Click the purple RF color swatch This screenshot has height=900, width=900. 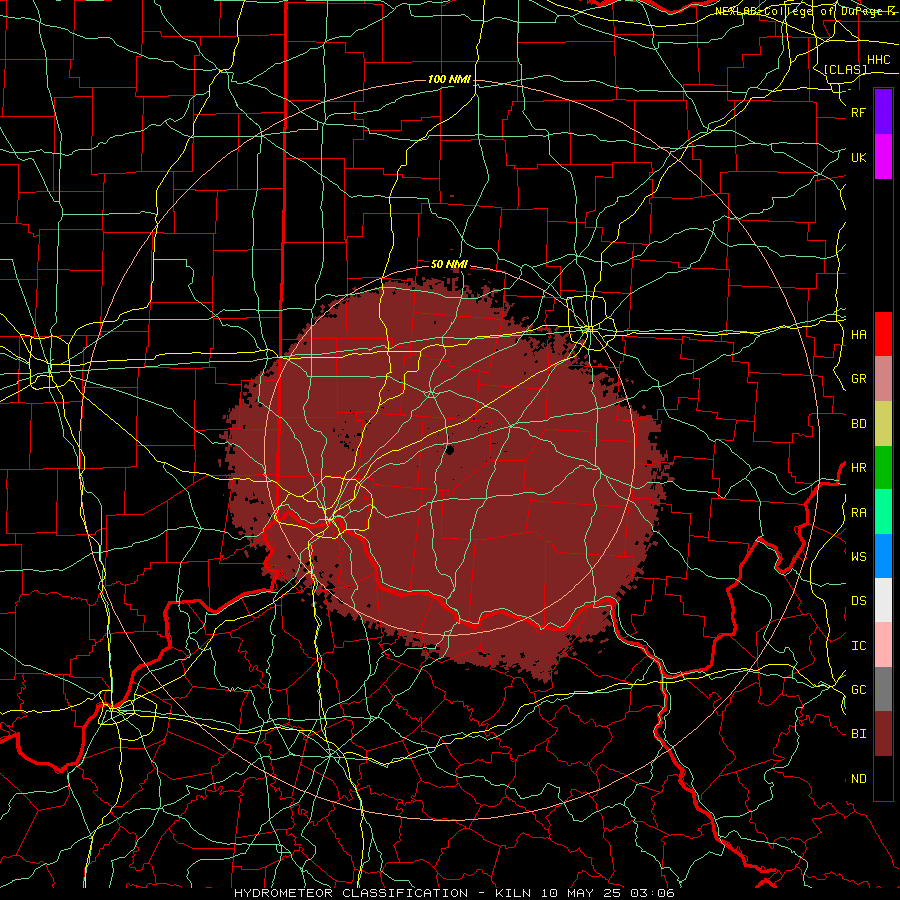tap(883, 112)
